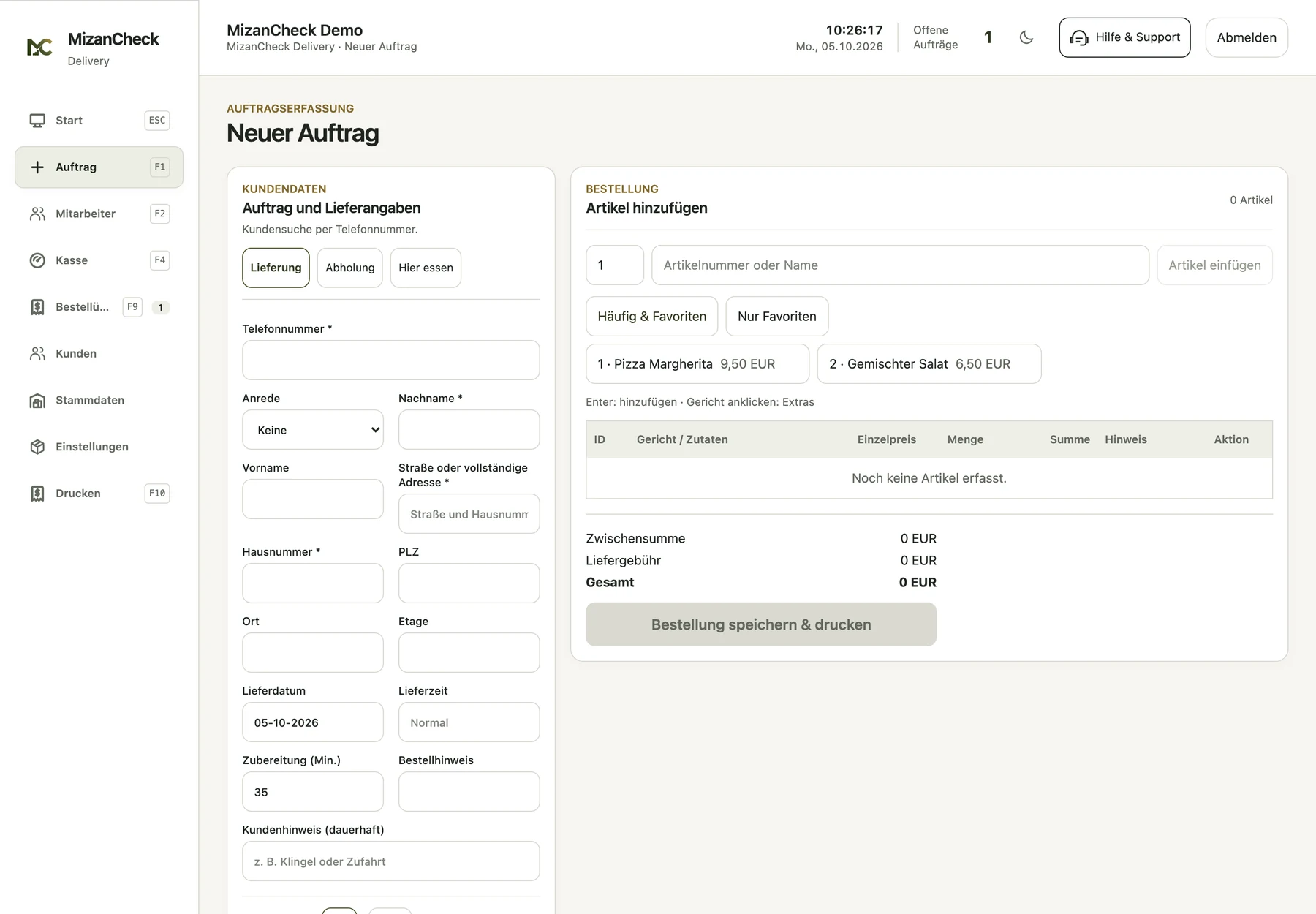Toggle dark mode moon icon
1316x914 pixels.
(1026, 37)
